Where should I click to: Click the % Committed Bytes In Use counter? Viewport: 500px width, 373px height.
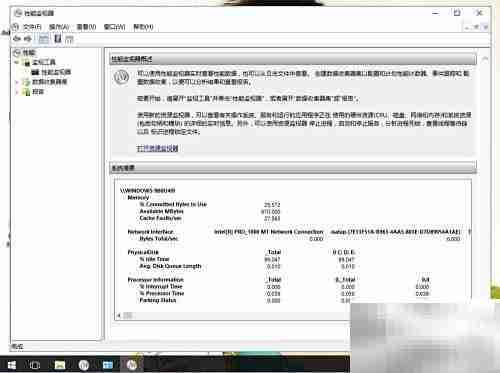pos(173,204)
